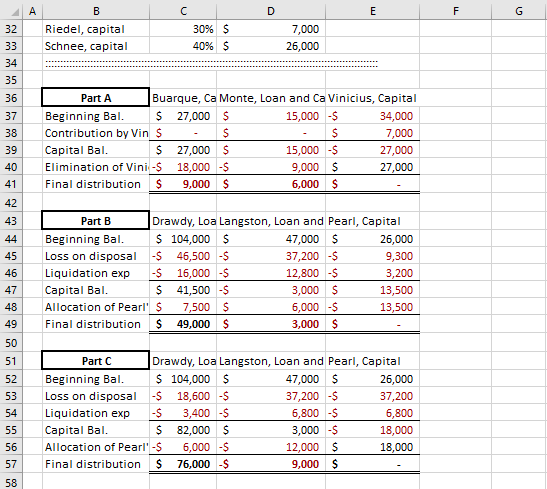Screen dimensions: 547x489
Task: Click the Part C label cell
Action: click(96, 361)
